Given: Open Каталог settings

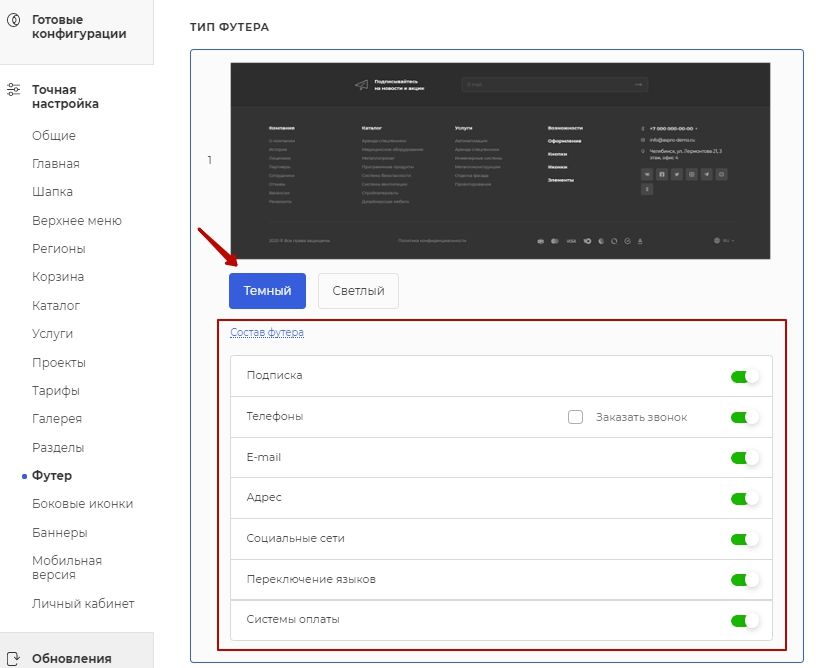Looking at the screenshot, I should (56, 306).
